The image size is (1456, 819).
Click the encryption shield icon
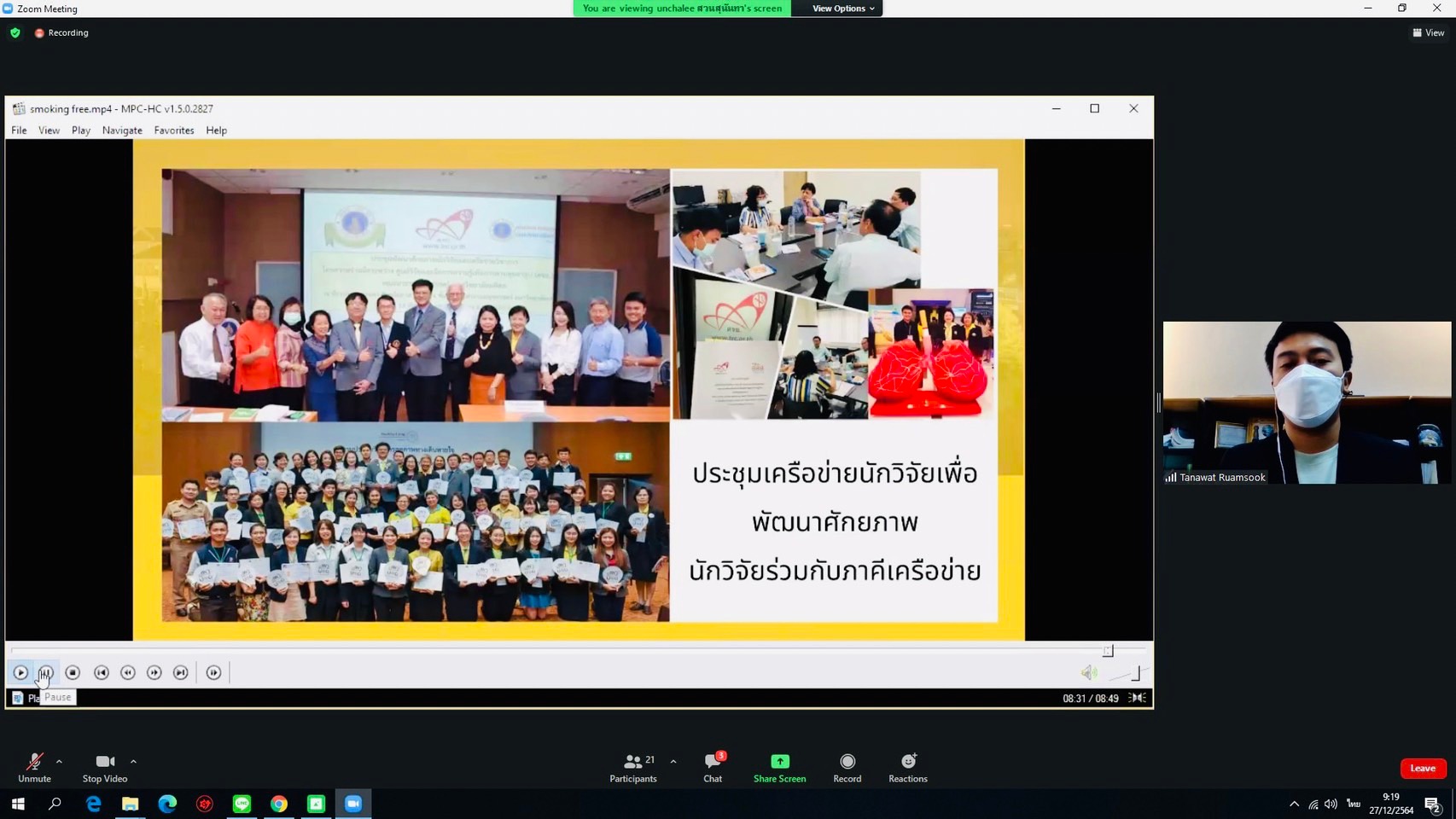[x=15, y=32]
